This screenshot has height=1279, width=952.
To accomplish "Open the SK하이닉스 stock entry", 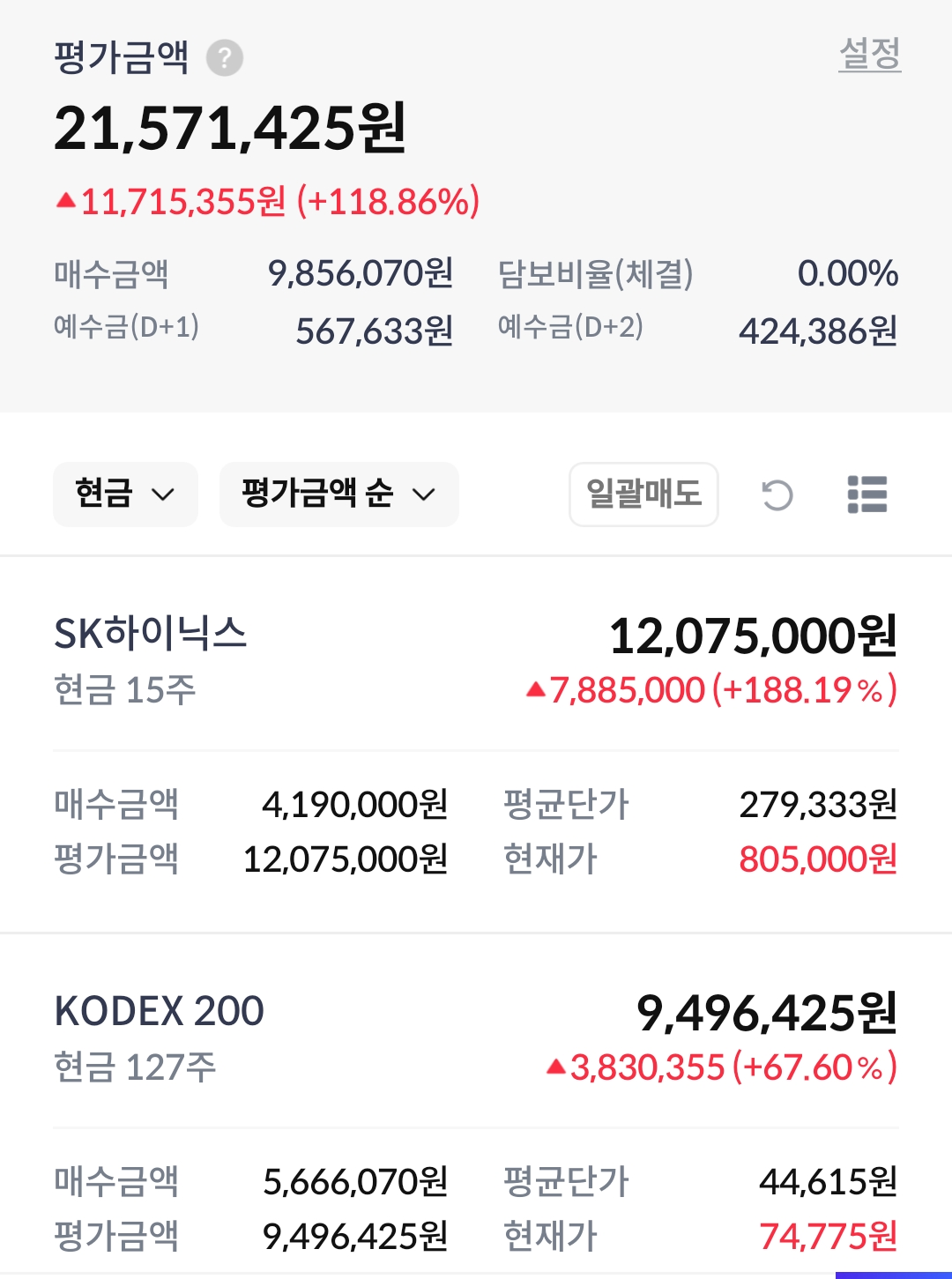I will pos(151,634).
